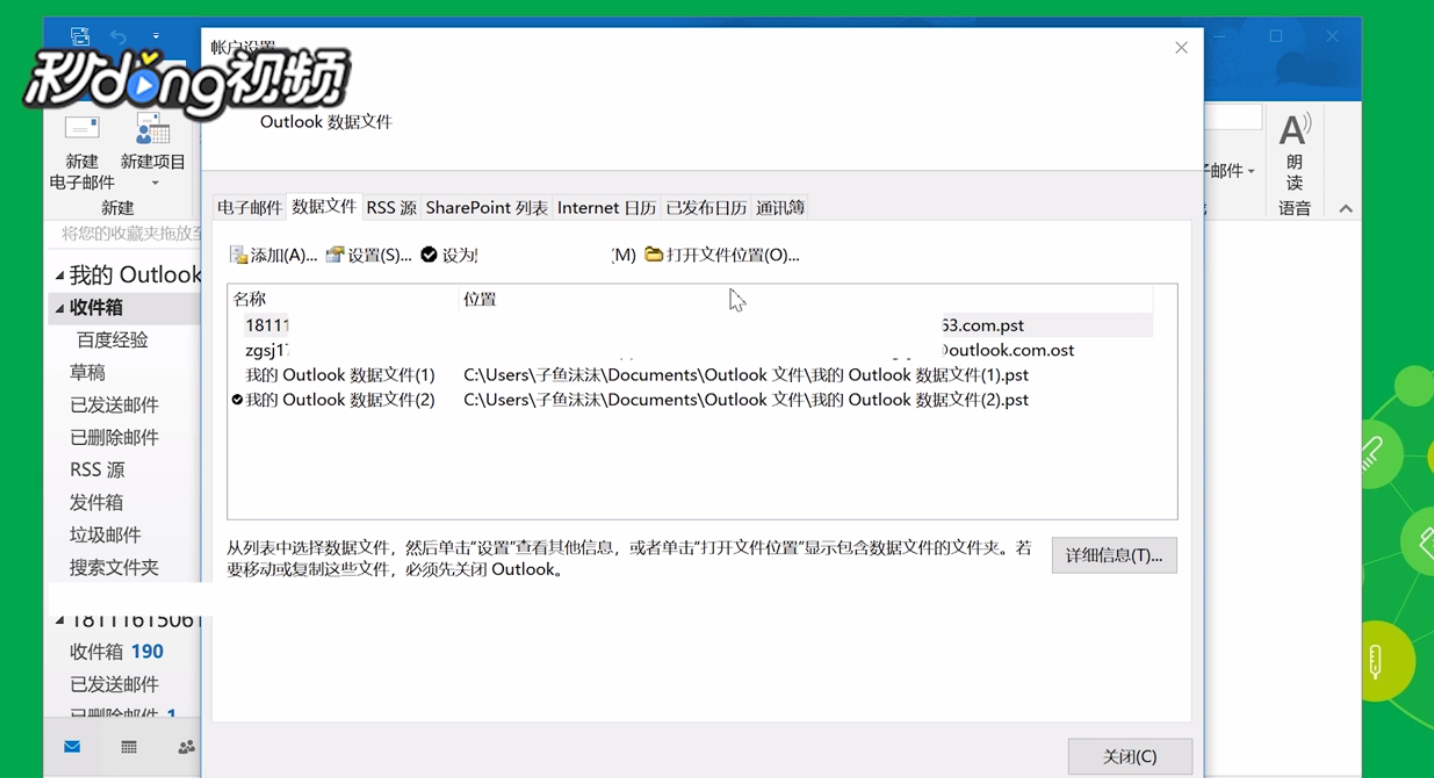The image size is (1434, 778).
Task: Open the customize quick access toolbar dropdown
Action: coord(156,36)
